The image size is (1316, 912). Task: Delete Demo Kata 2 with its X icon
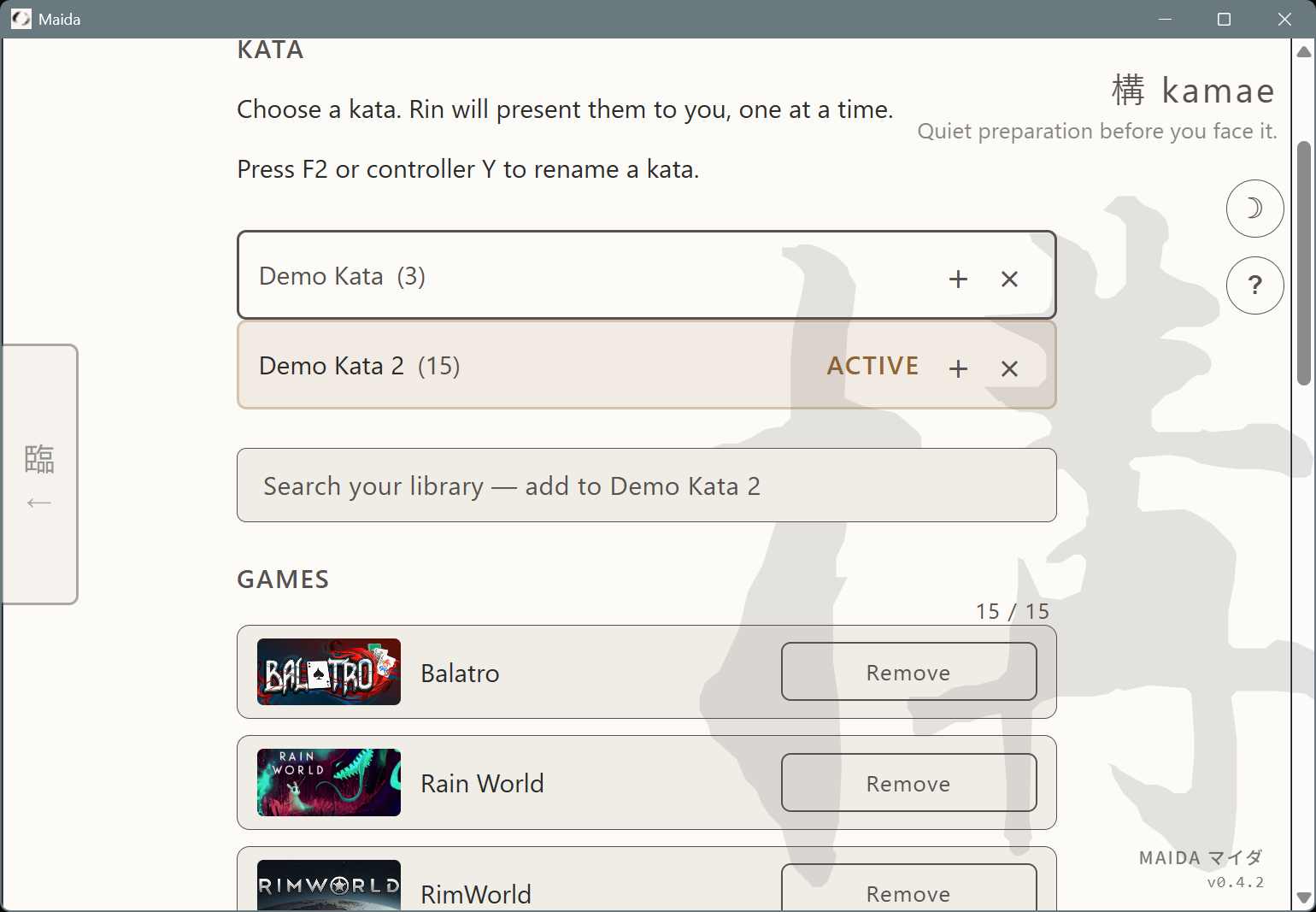coord(1009,368)
